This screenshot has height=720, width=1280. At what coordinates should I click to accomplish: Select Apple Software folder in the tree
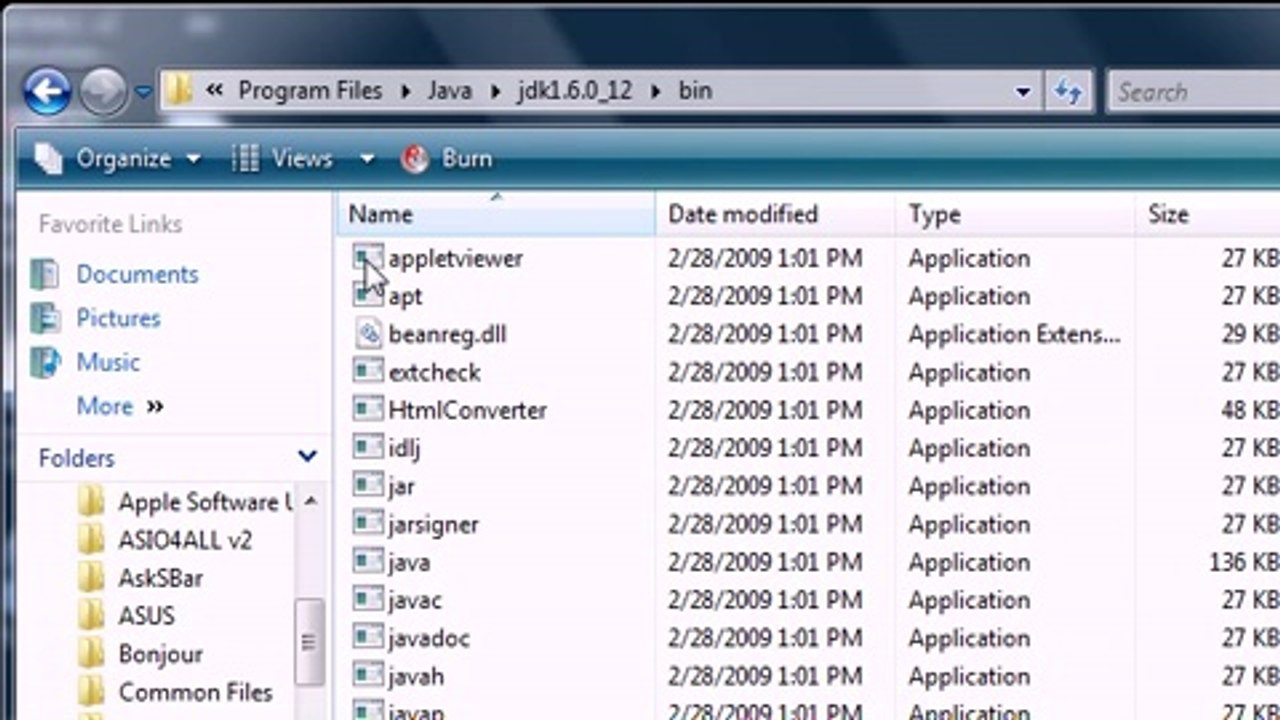pos(205,502)
